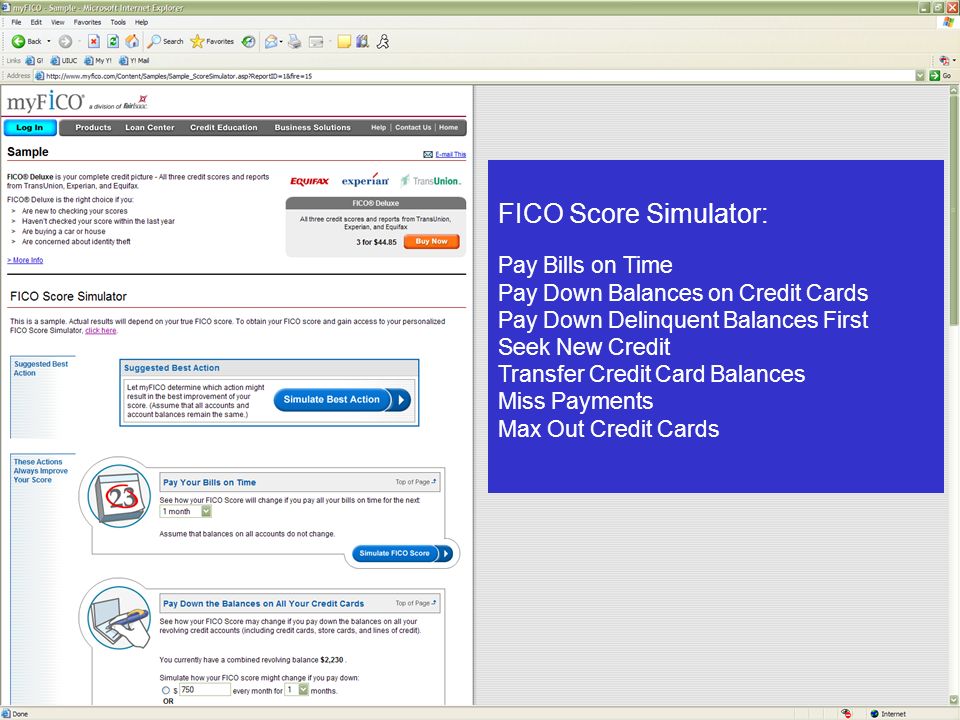Open the Y! Mail links bar shortcut
The width and height of the screenshot is (960, 720).
(x=134, y=61)
